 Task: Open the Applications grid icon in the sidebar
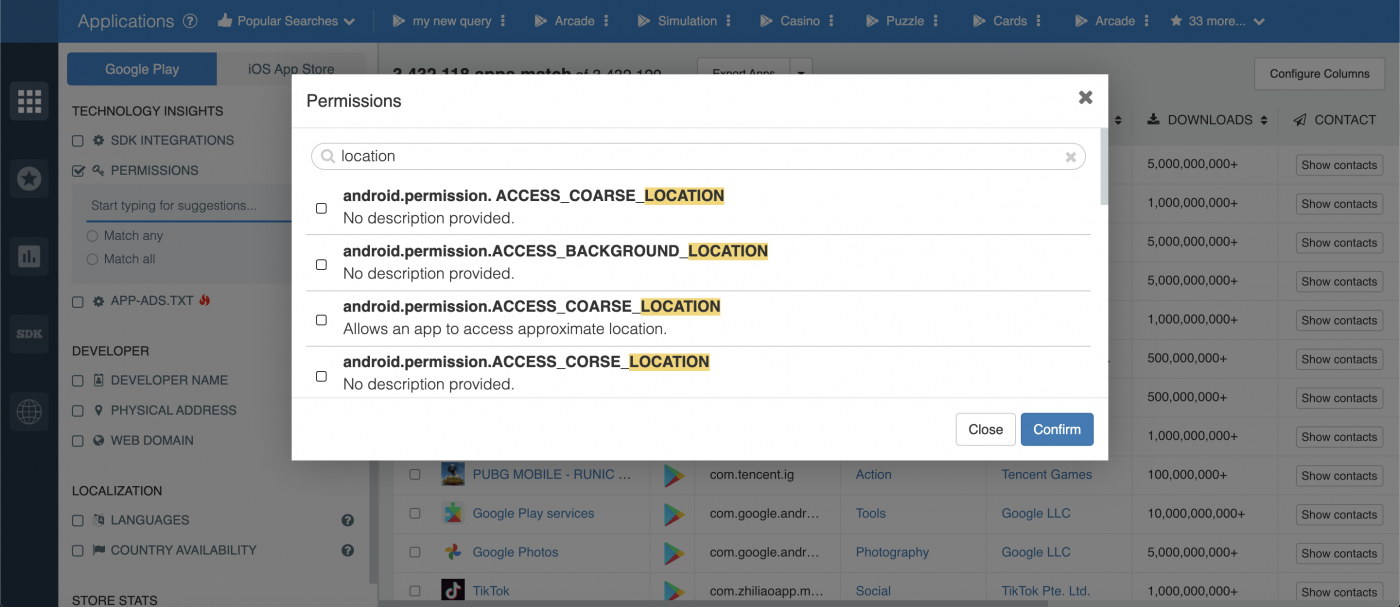pos(29,100)
